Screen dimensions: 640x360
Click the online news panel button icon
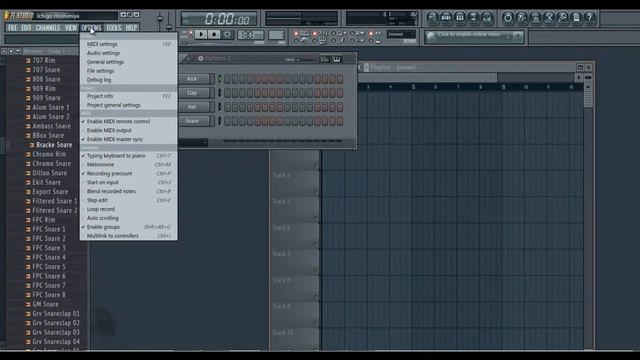point(518,37)
